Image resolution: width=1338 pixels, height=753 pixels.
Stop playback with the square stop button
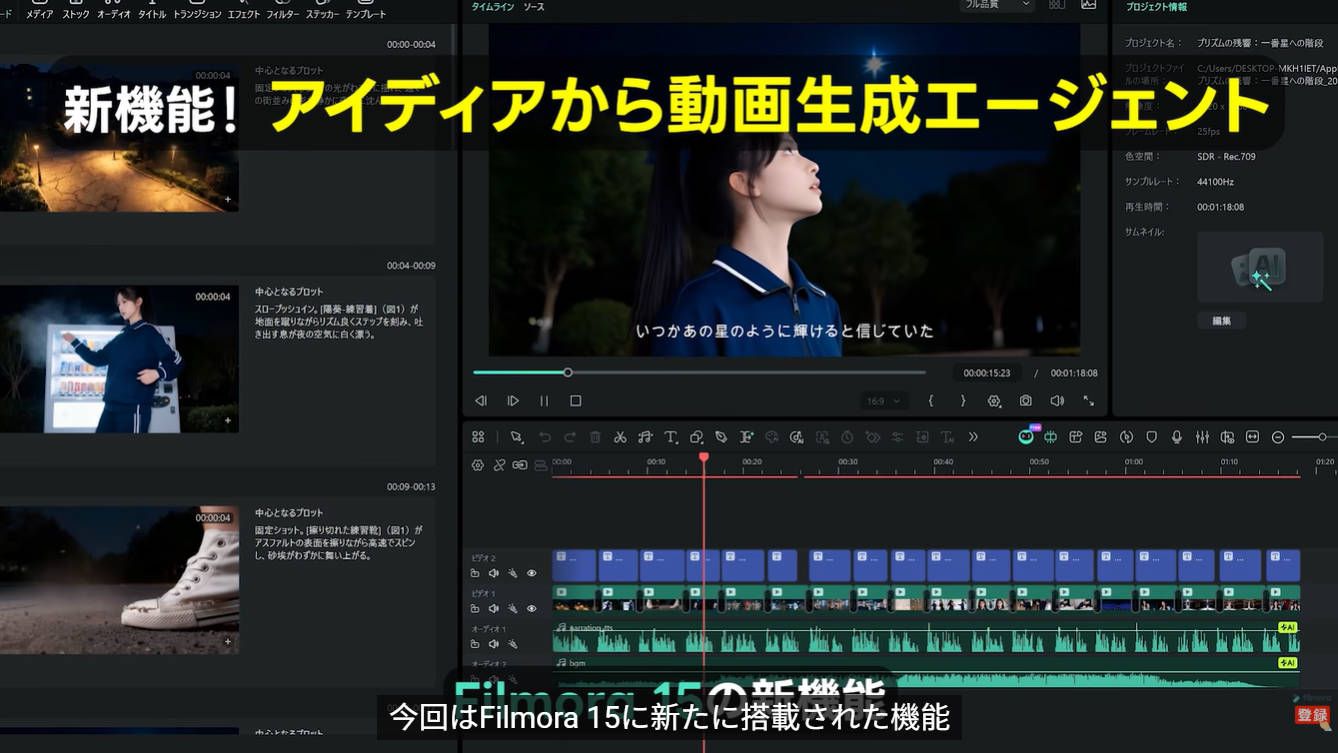575,401
